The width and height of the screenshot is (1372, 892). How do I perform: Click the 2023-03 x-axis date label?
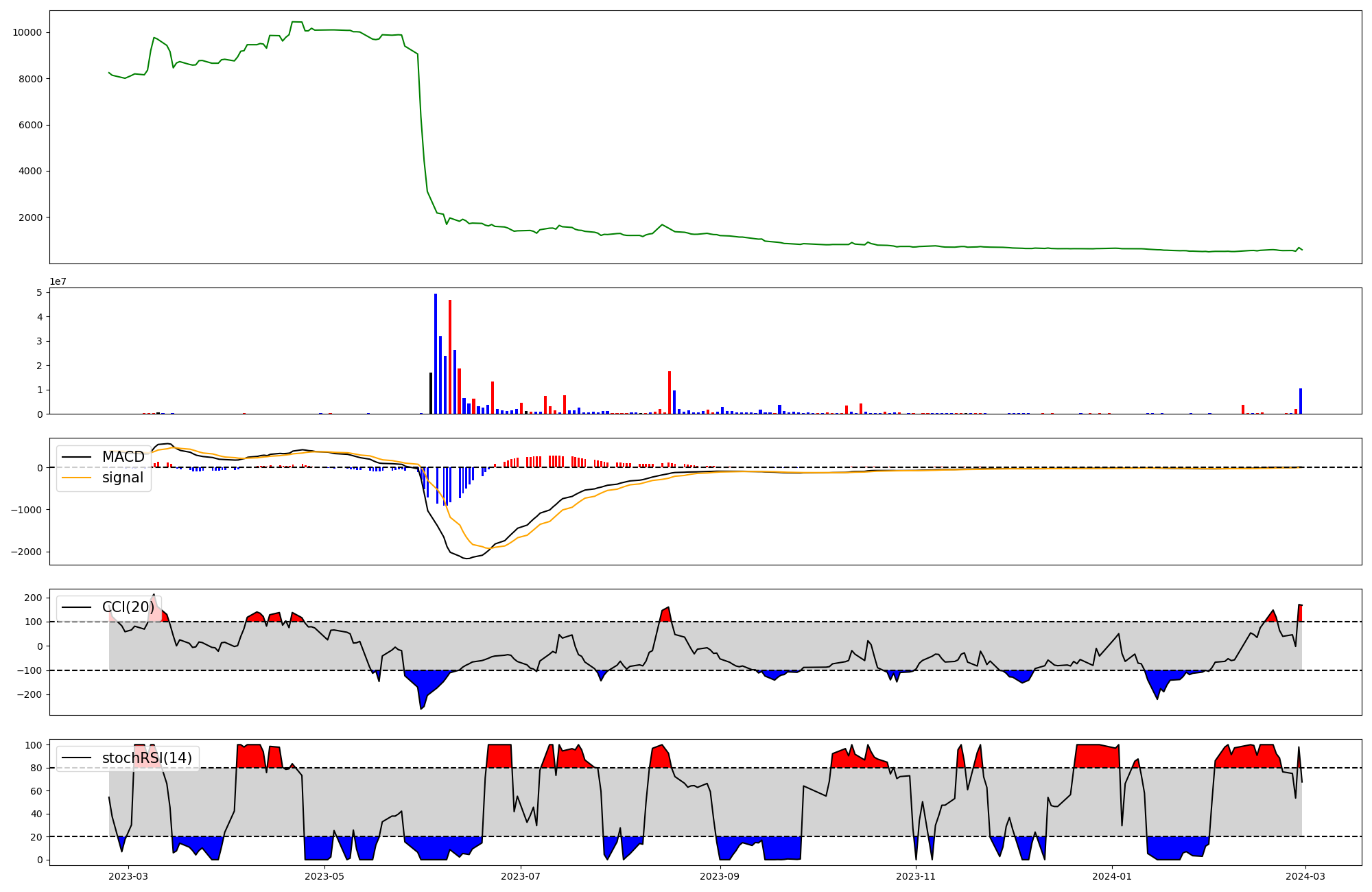128,876
